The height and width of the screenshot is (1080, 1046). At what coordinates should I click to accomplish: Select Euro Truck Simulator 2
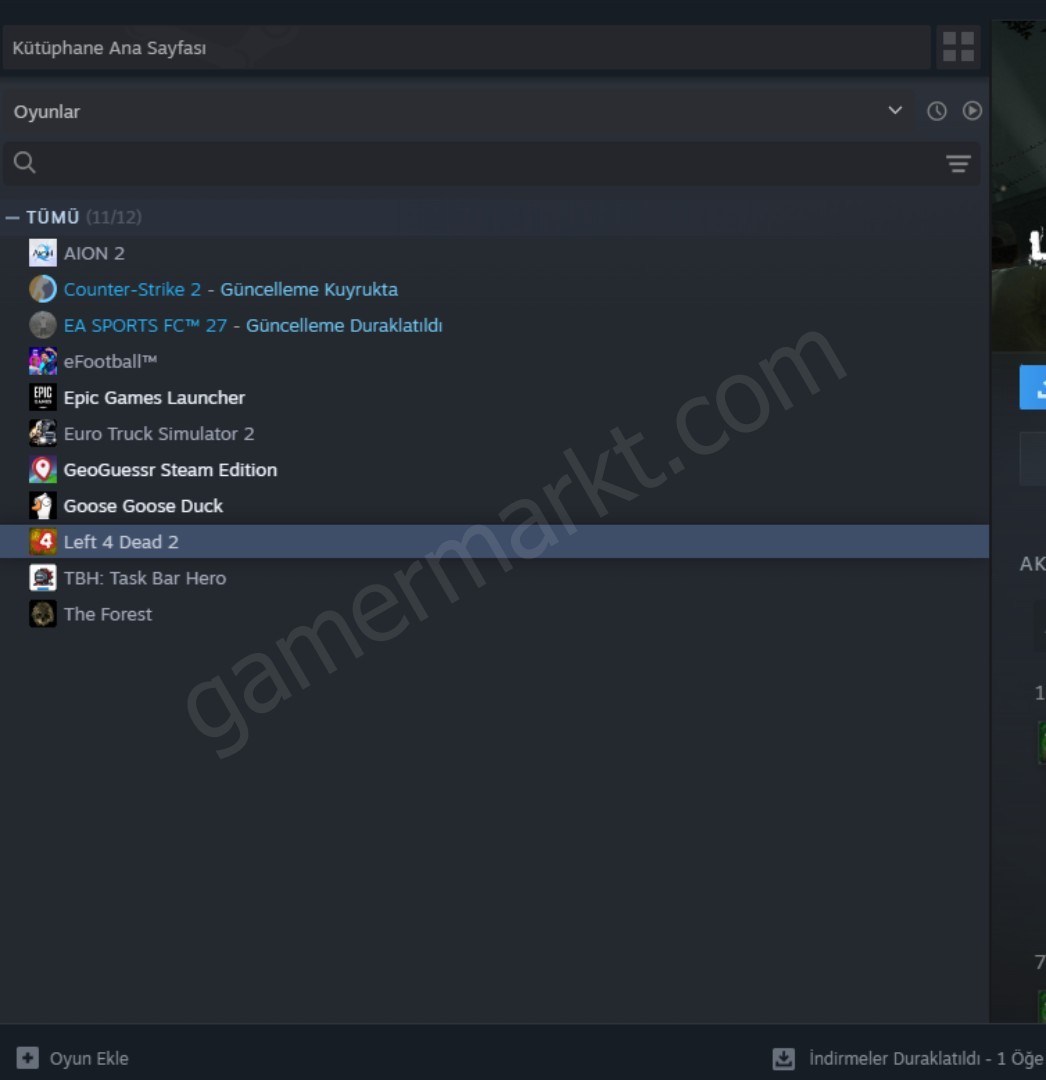point(494,433)
